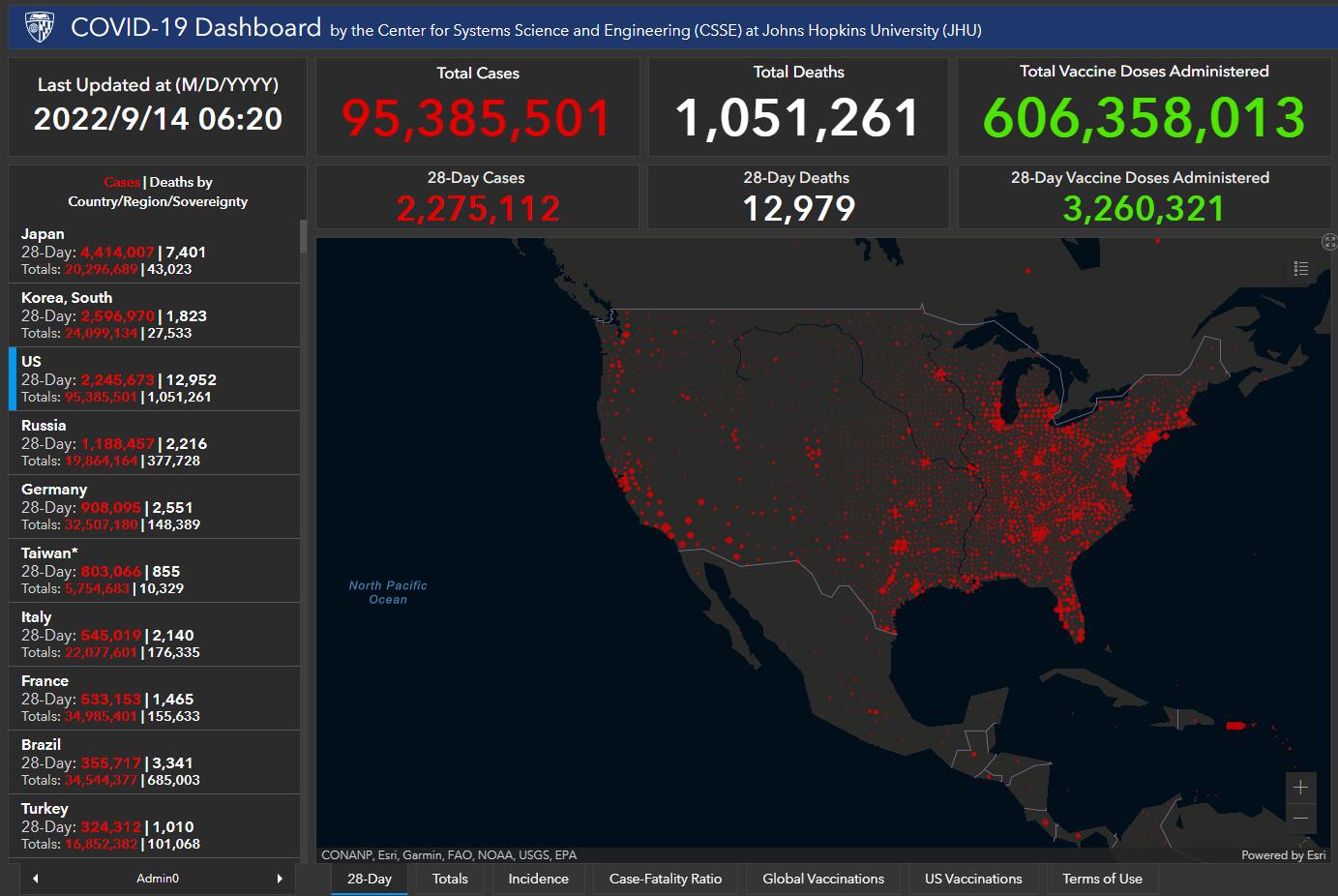Open the Totals tab
This screenshot has height=896, width=1338.
(x=450, y=880)
